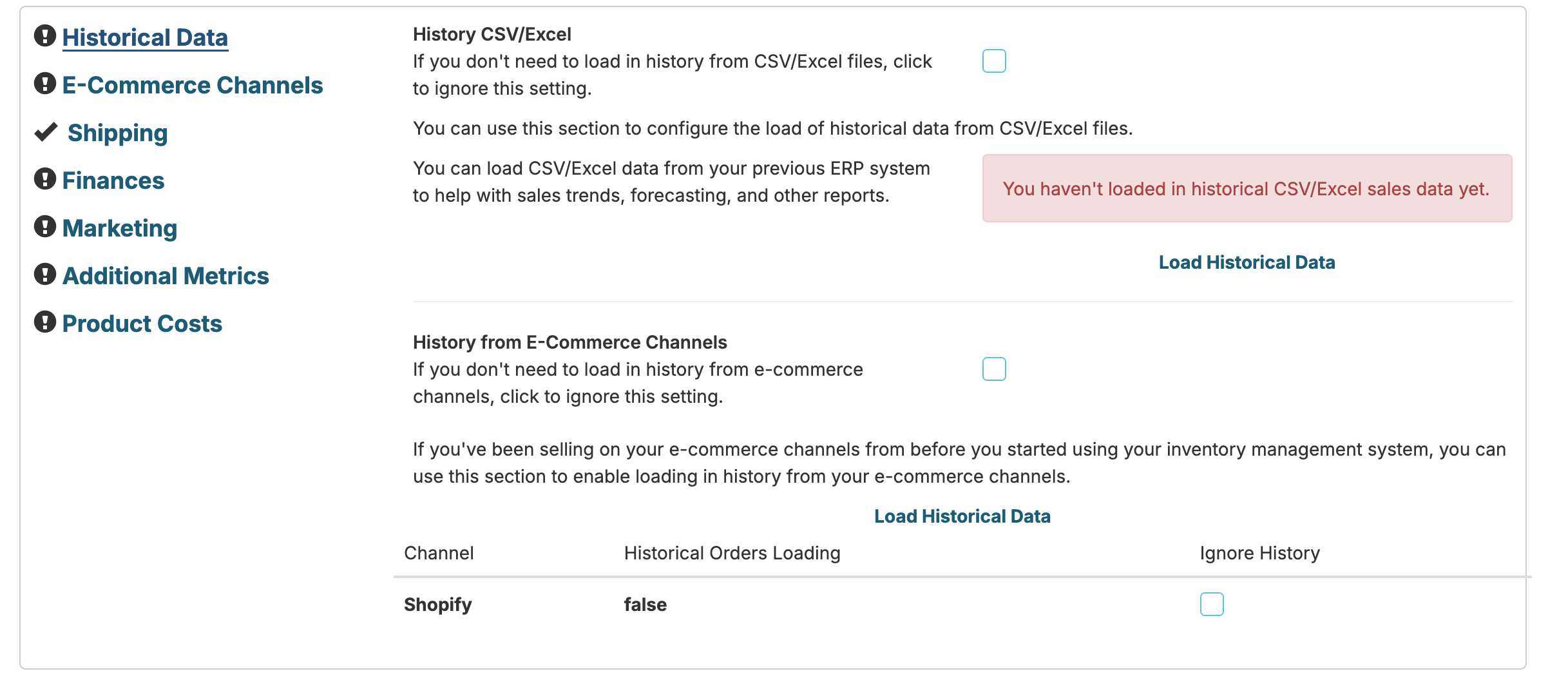
Task: Enable Ignore History for Shopify
Action: point(1211,605)
